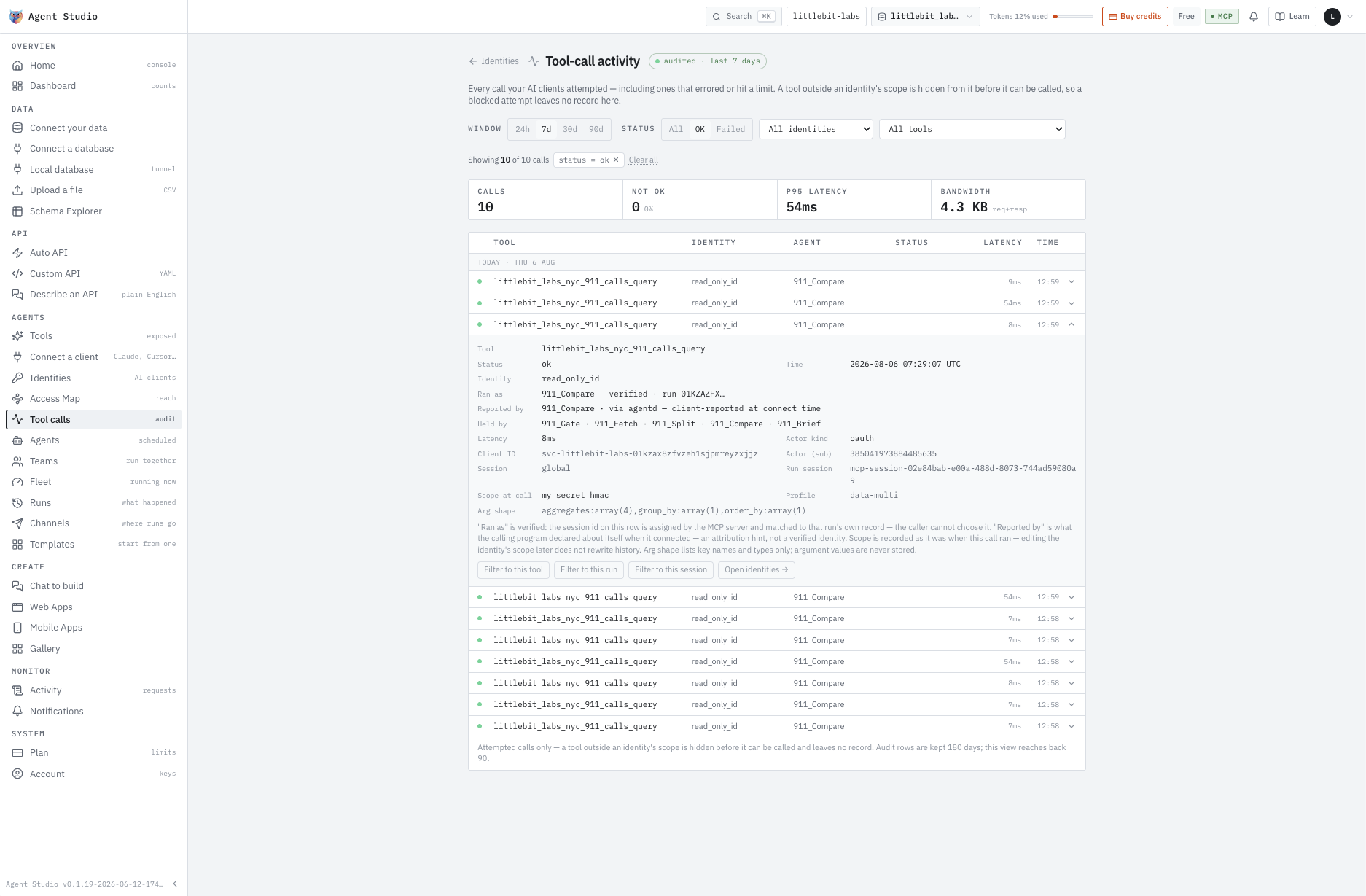Click the Agent Studio logo icon
Image resolution: width=1366 pixels, height=896 pixels.
(x=16, y=16)
